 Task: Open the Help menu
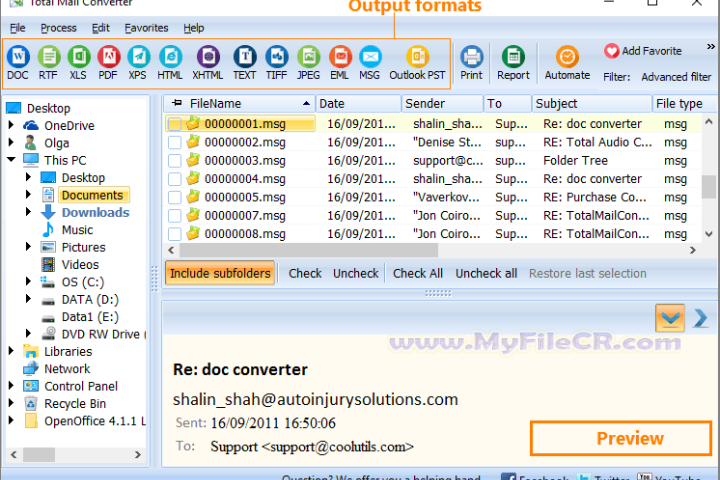[x=194, y=28]
